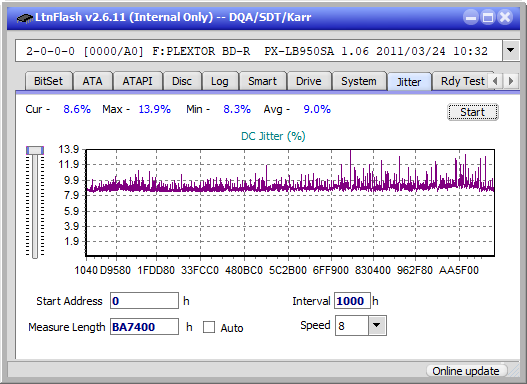Image resolution: width=527 pixels, height=384 pixels.
Task: Click the vertical jitter scale slider thumb
Action: (x=35, y=150)
